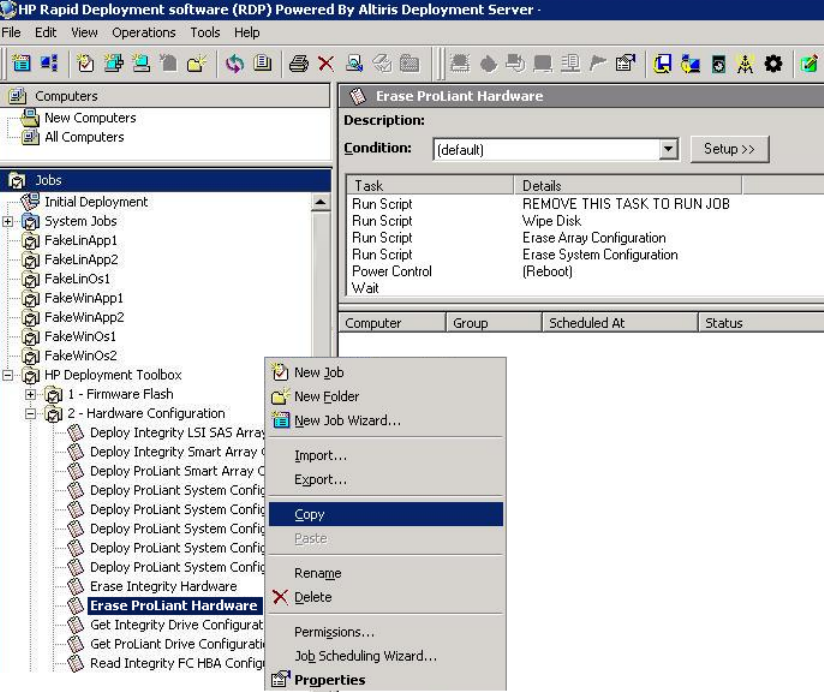Image resolution: width=824 pixels, height=692 pixels.
Task: Click the Delete entry's red X icon
Action: click(x=279, y=598)
